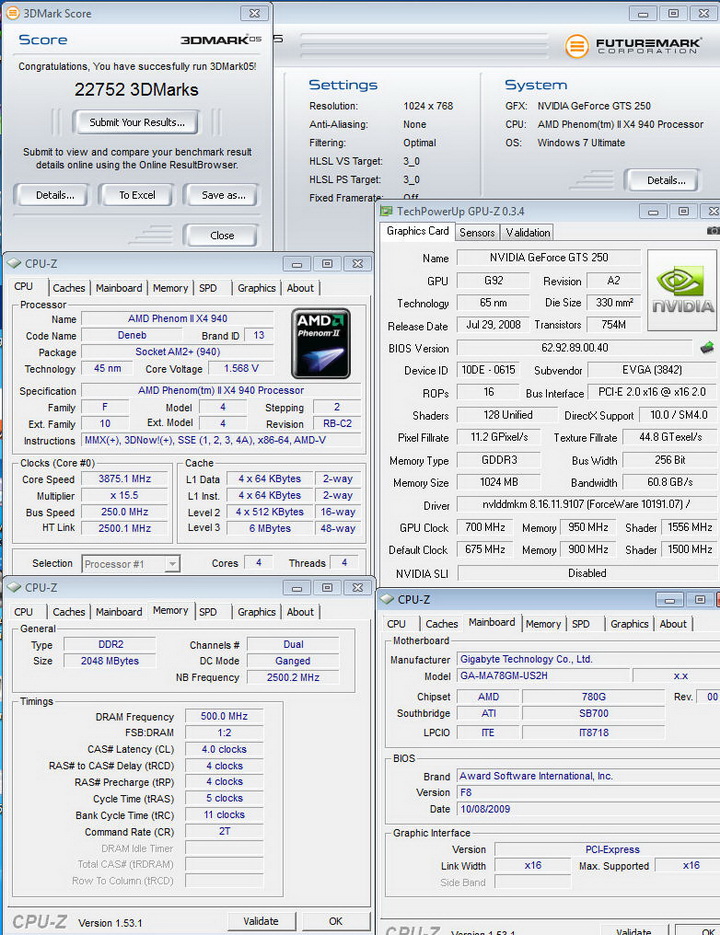Click the motherboard model GA-MA78GM-US2H
Image resolution: width=720 pixels, height=935 pixels.
click(543, 676)
